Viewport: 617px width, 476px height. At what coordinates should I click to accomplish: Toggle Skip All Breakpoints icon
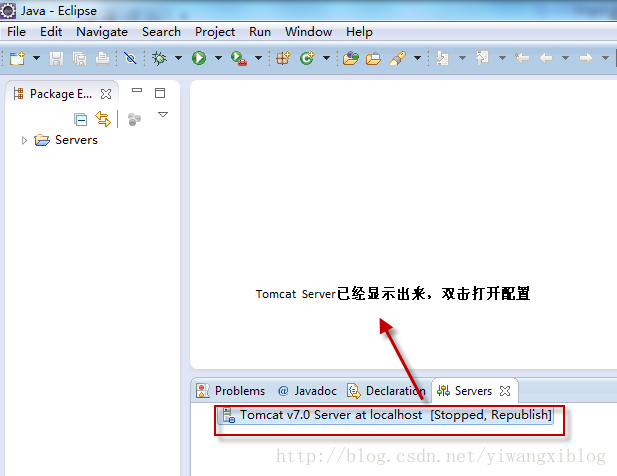tap(130, 58)
